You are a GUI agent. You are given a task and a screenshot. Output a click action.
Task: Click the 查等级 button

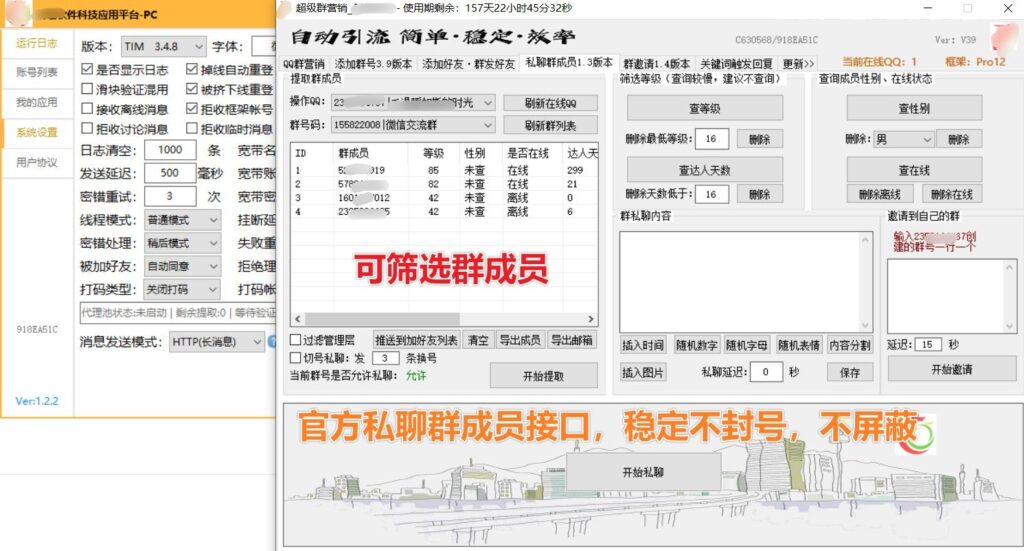(705, 108)
